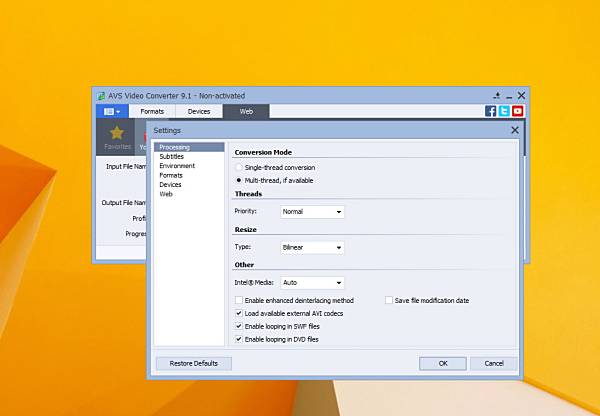Click the Threads section heading
The height and width of the screenshot is (416, 600).
[x=248, y=194]
